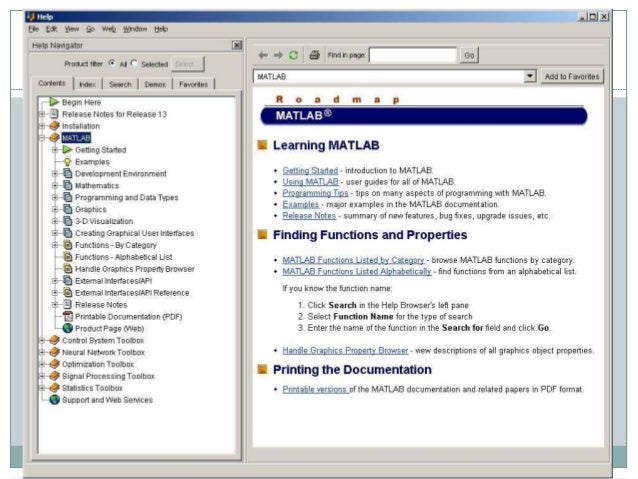The image size is (638, 479).
Task: Click the green arrow icon beside Begin Here
Action: click(x=54, y=102)
